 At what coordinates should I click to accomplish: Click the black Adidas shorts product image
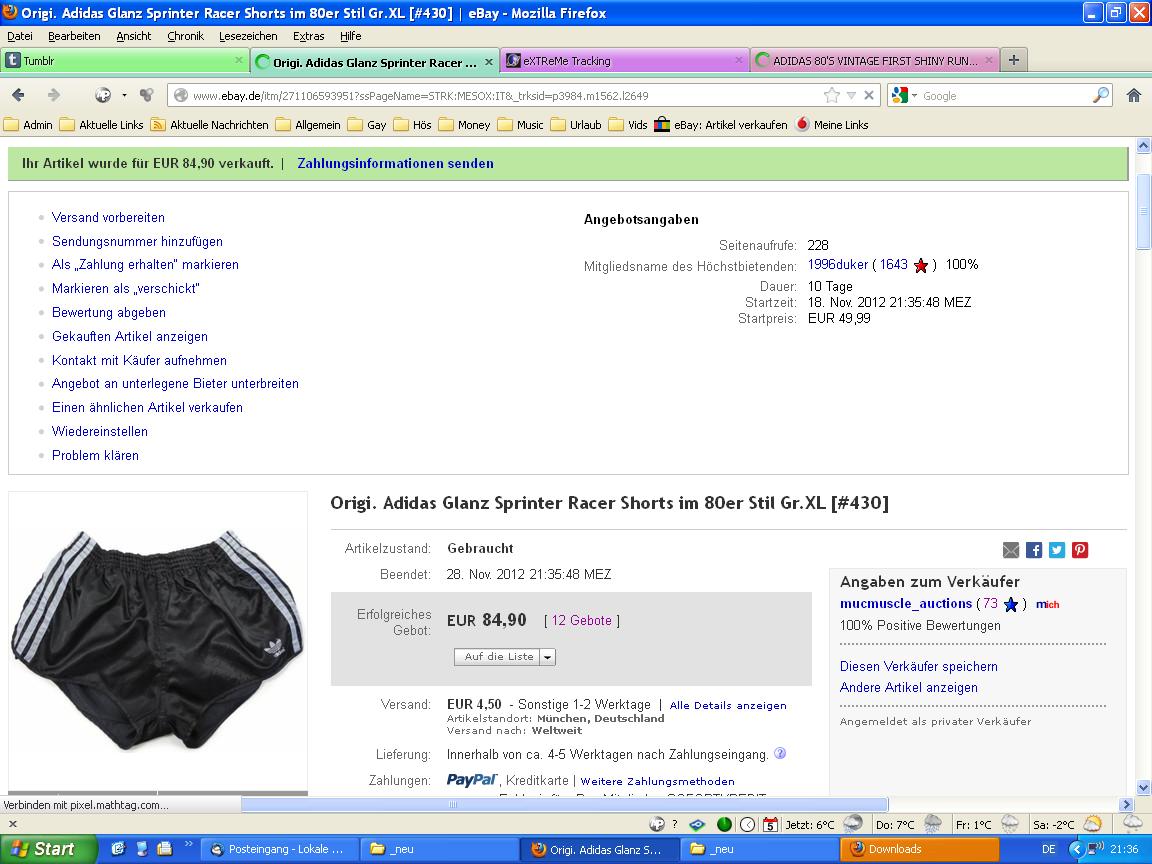point(157,638)
